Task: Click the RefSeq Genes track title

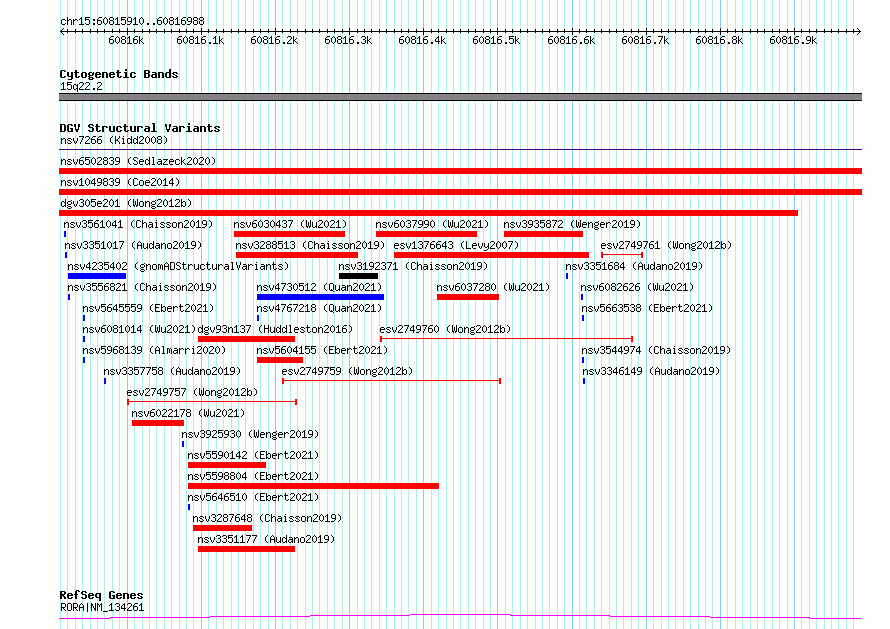Action: point(101,595)
